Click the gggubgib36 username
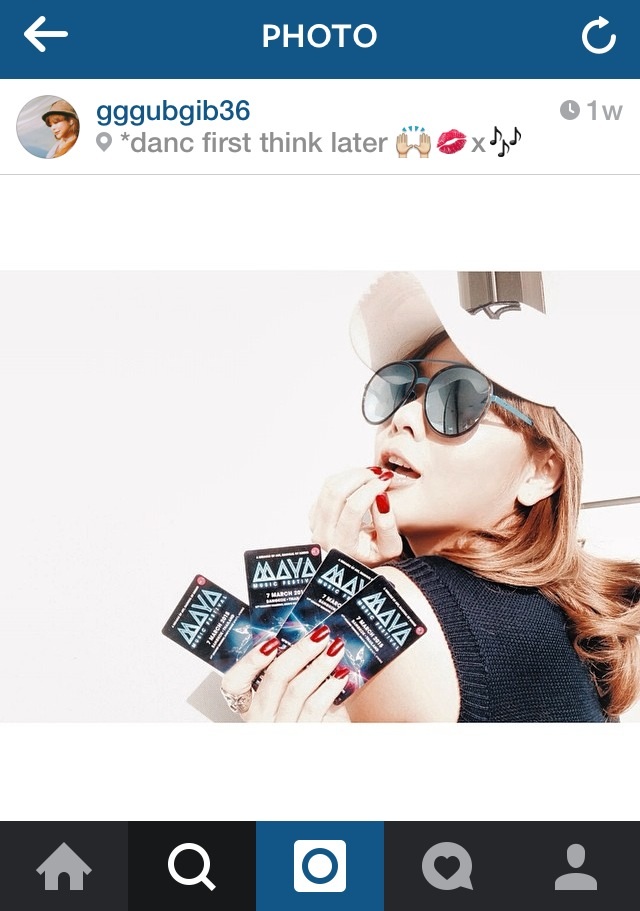 pos(173,110)
